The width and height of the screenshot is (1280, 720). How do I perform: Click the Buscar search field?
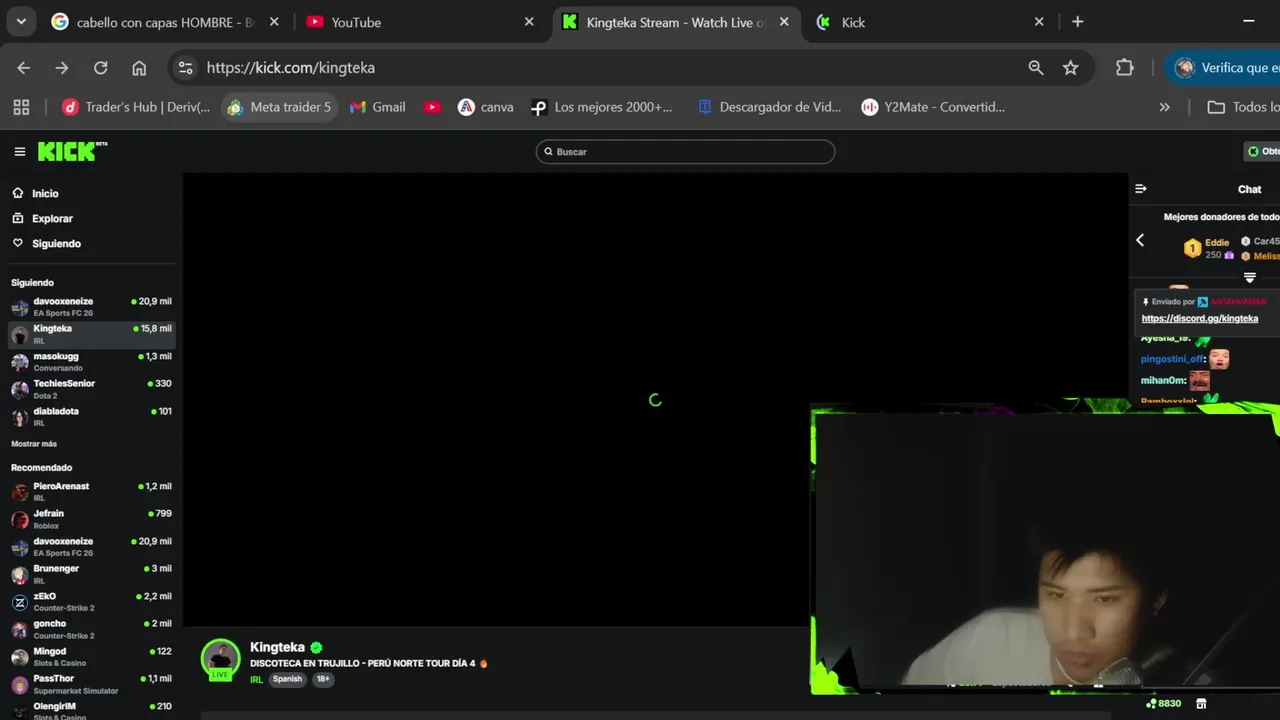tap(685, 152)
